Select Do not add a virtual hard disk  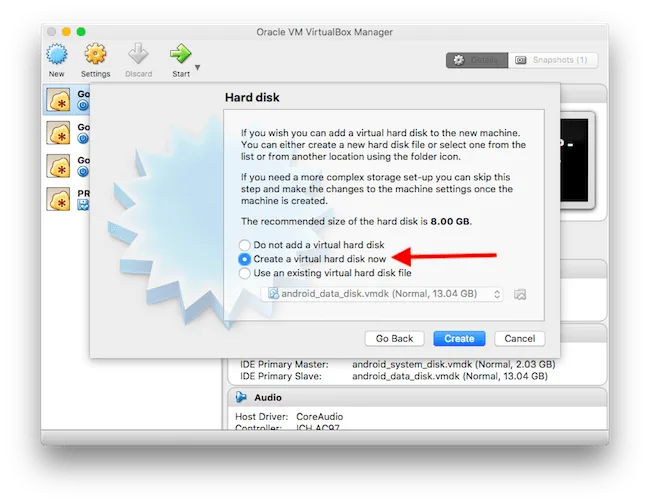245,245
